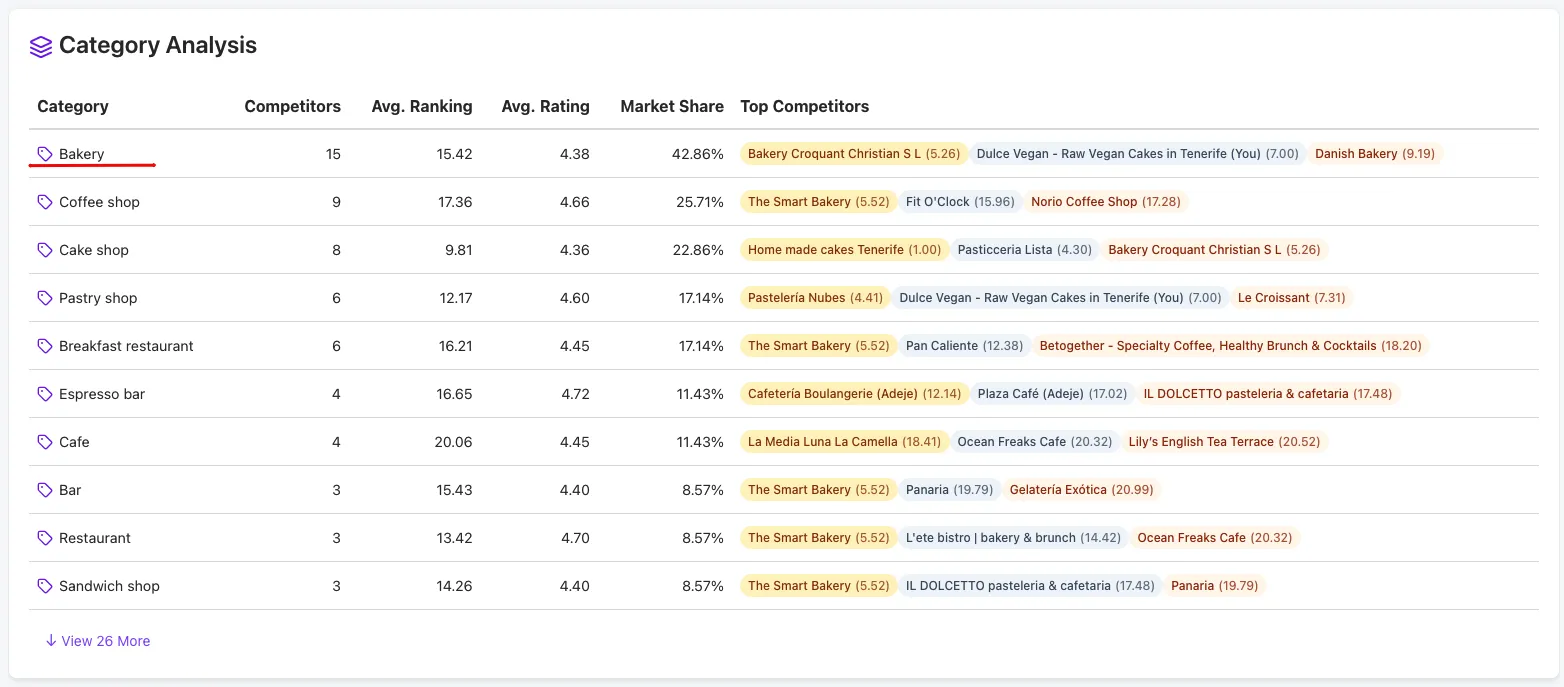
Task: Select the Bakery category name
Action: [x=81, y=154]
